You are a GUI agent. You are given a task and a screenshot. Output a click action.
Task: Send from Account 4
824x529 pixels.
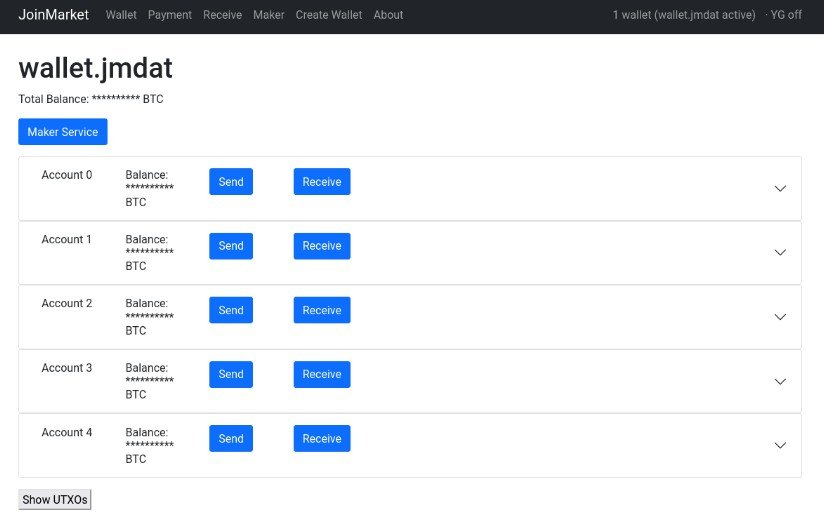click(231, 439)
